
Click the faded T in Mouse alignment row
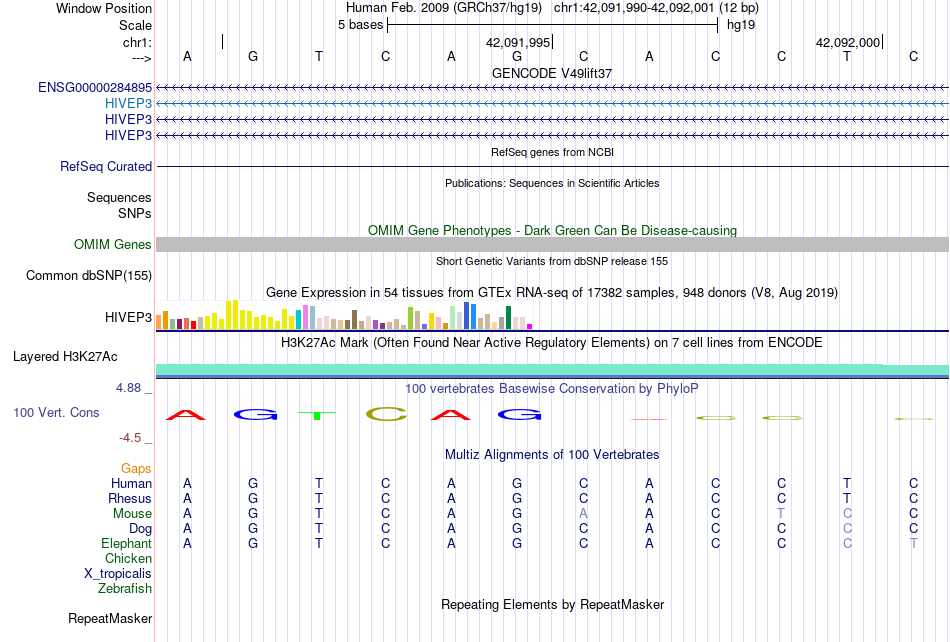pos(781,514)
